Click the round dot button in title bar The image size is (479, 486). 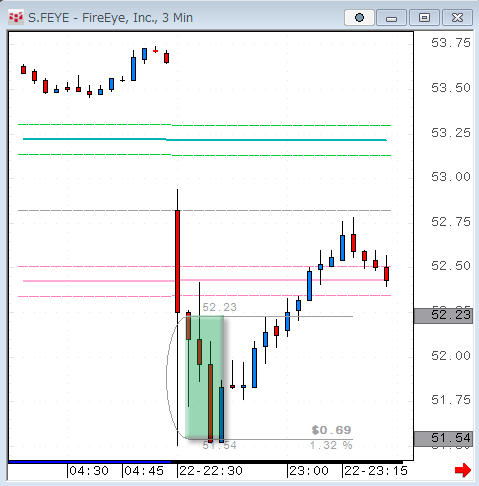coord(359,17)
